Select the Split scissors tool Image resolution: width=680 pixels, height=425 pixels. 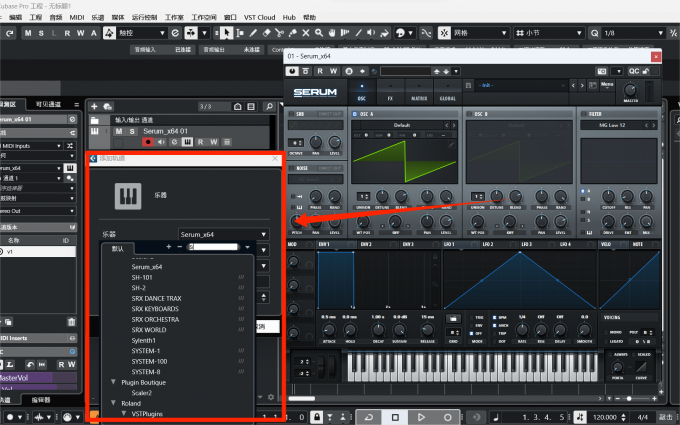click(x=279, y=33)
